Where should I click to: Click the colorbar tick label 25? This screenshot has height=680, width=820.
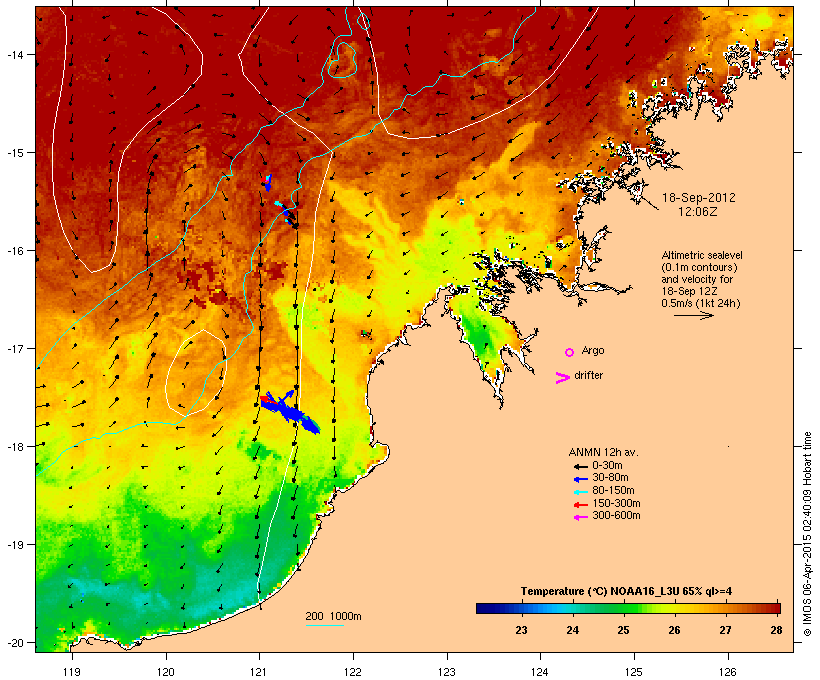(623, 630)
